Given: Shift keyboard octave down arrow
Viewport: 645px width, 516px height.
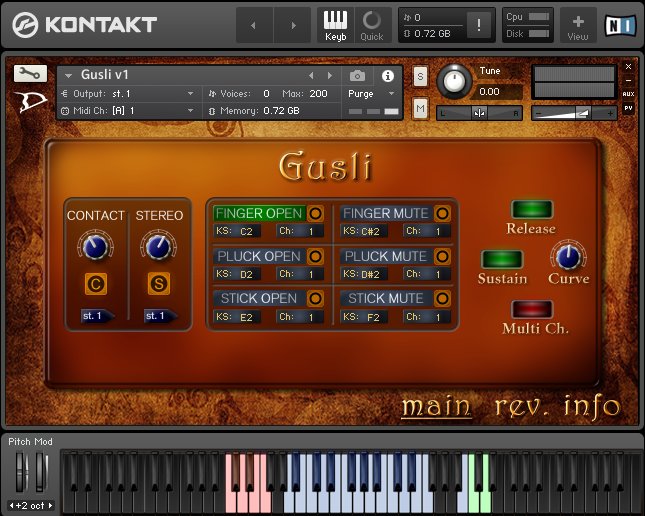Looking at the screenshot, I should coord(12,505).
